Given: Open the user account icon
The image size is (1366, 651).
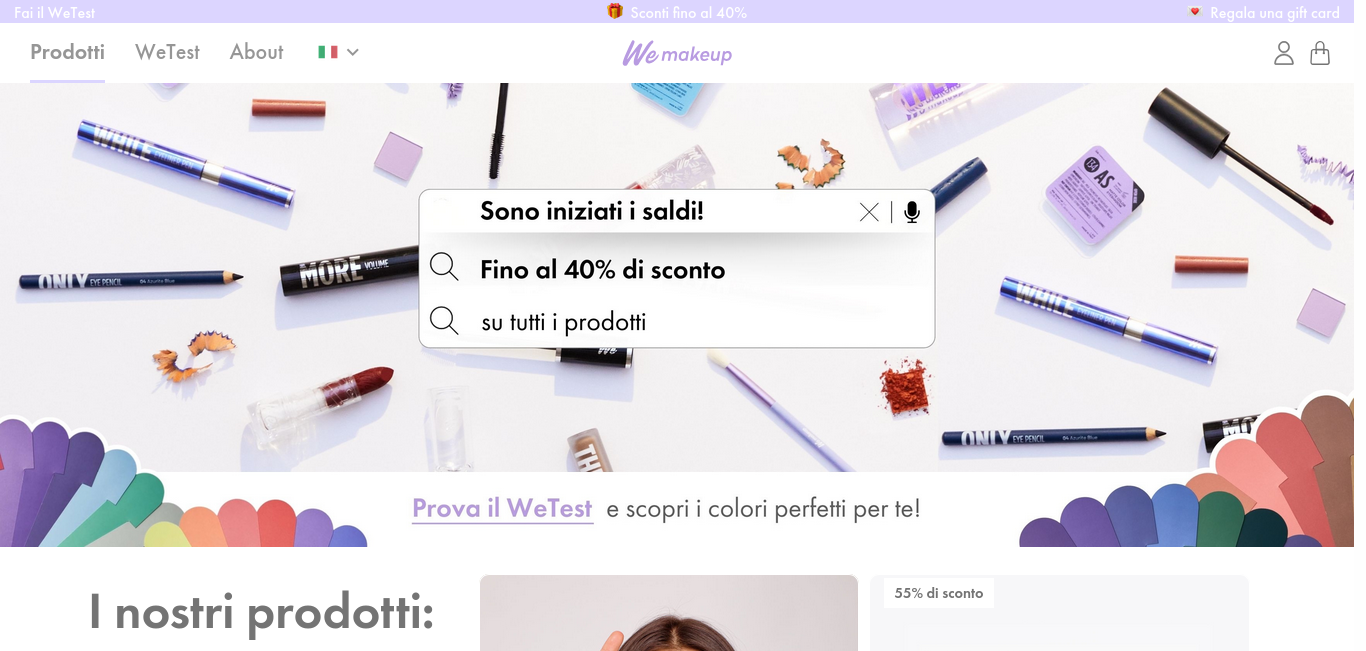Looking at the screenshot, I should (1284, 53).
